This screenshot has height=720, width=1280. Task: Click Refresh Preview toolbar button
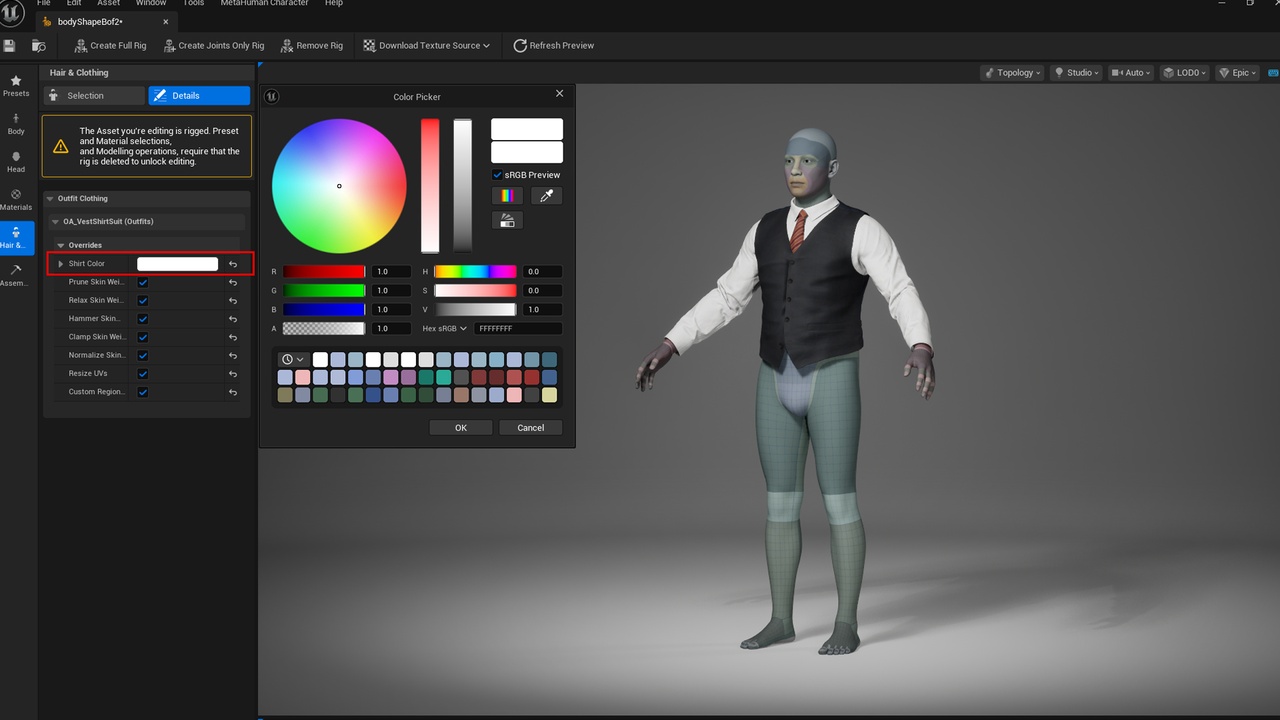coord(553,45)
